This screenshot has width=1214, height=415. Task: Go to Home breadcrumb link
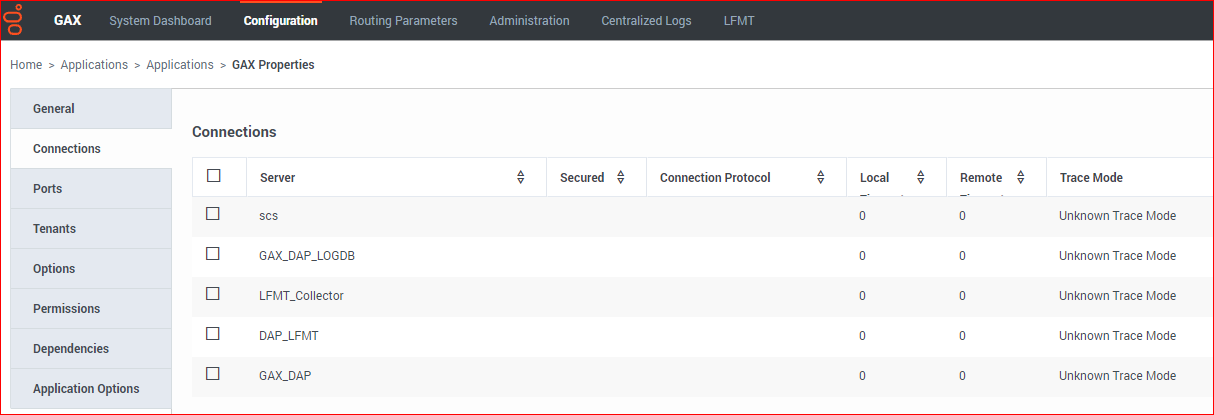26,65
